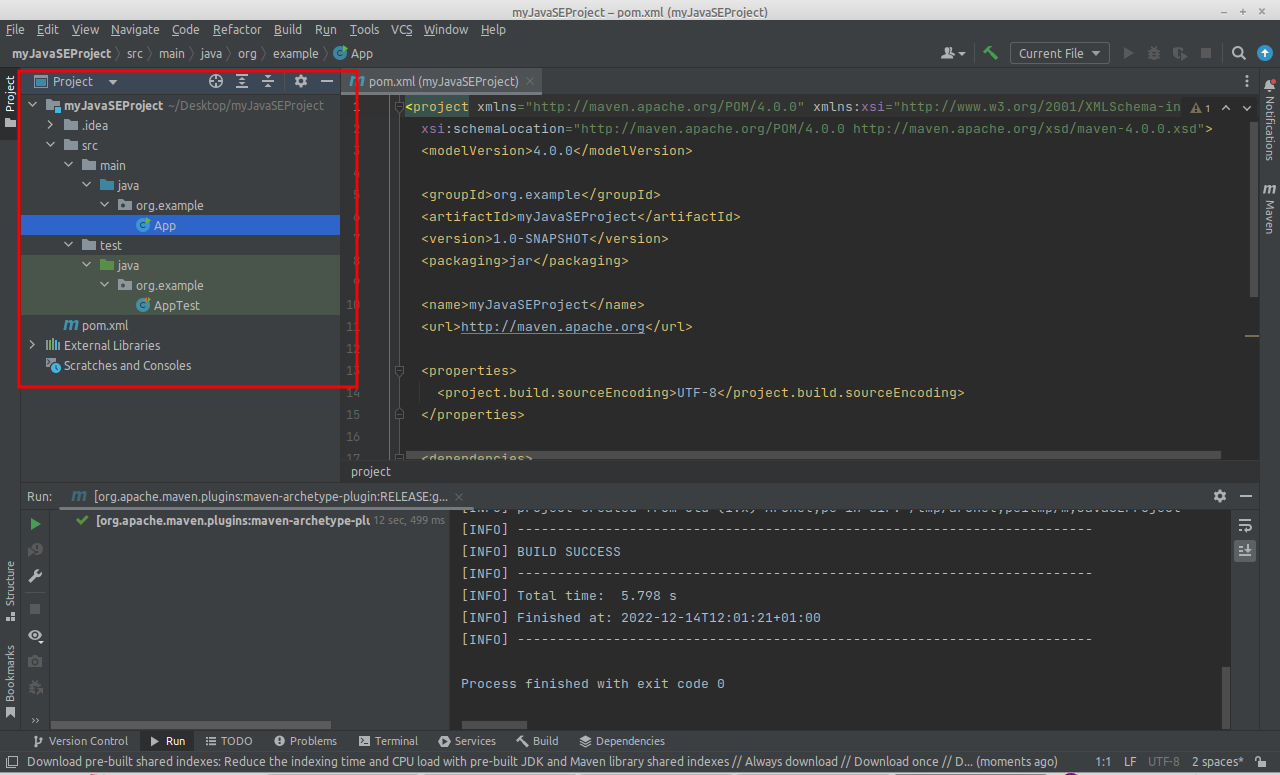Hide the Project panel with the minus icon
This screenshot has height=775, width=1280.
326,81
